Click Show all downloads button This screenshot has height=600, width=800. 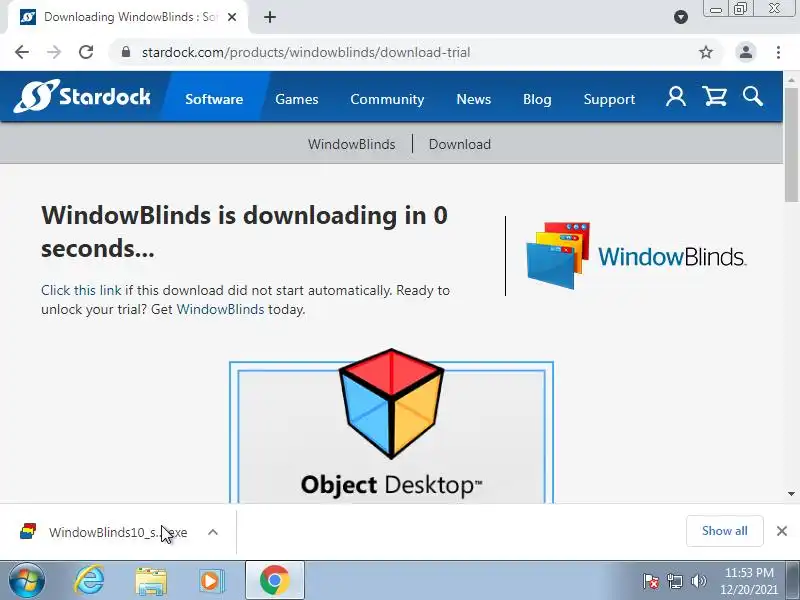[x=724, y=531]
